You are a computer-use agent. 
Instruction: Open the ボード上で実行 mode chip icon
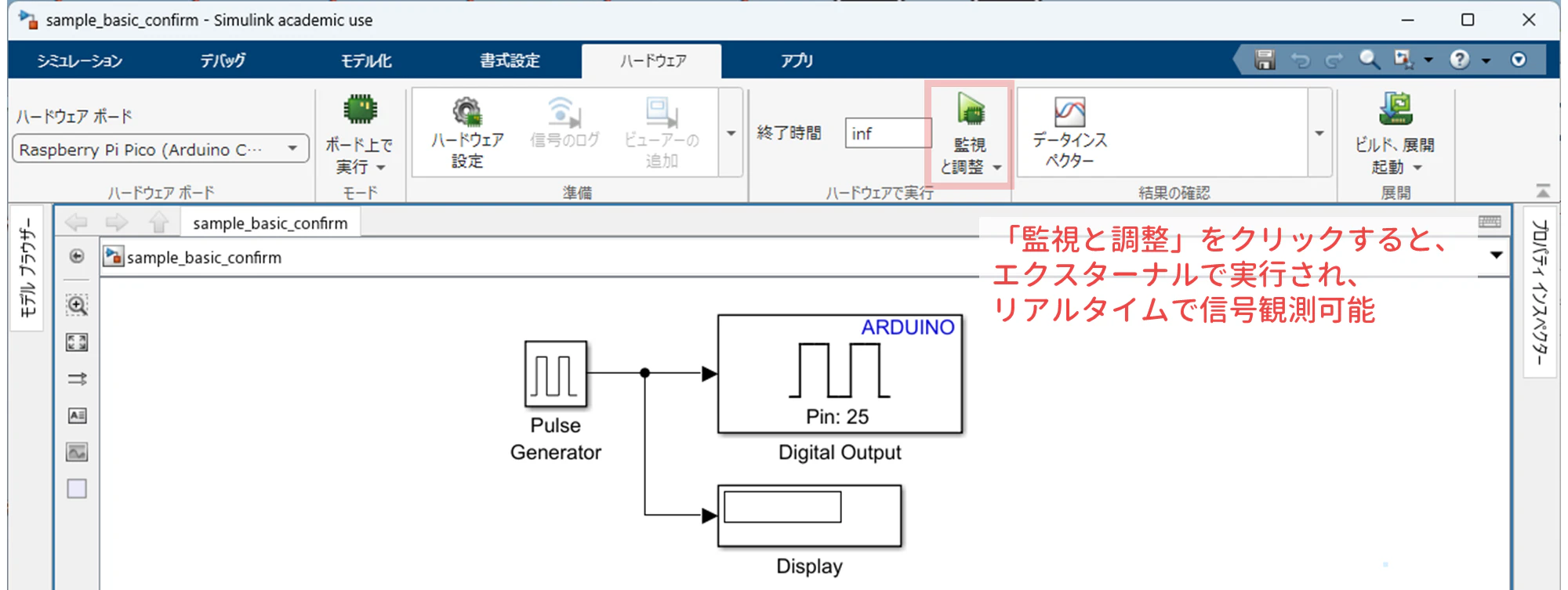360,109
